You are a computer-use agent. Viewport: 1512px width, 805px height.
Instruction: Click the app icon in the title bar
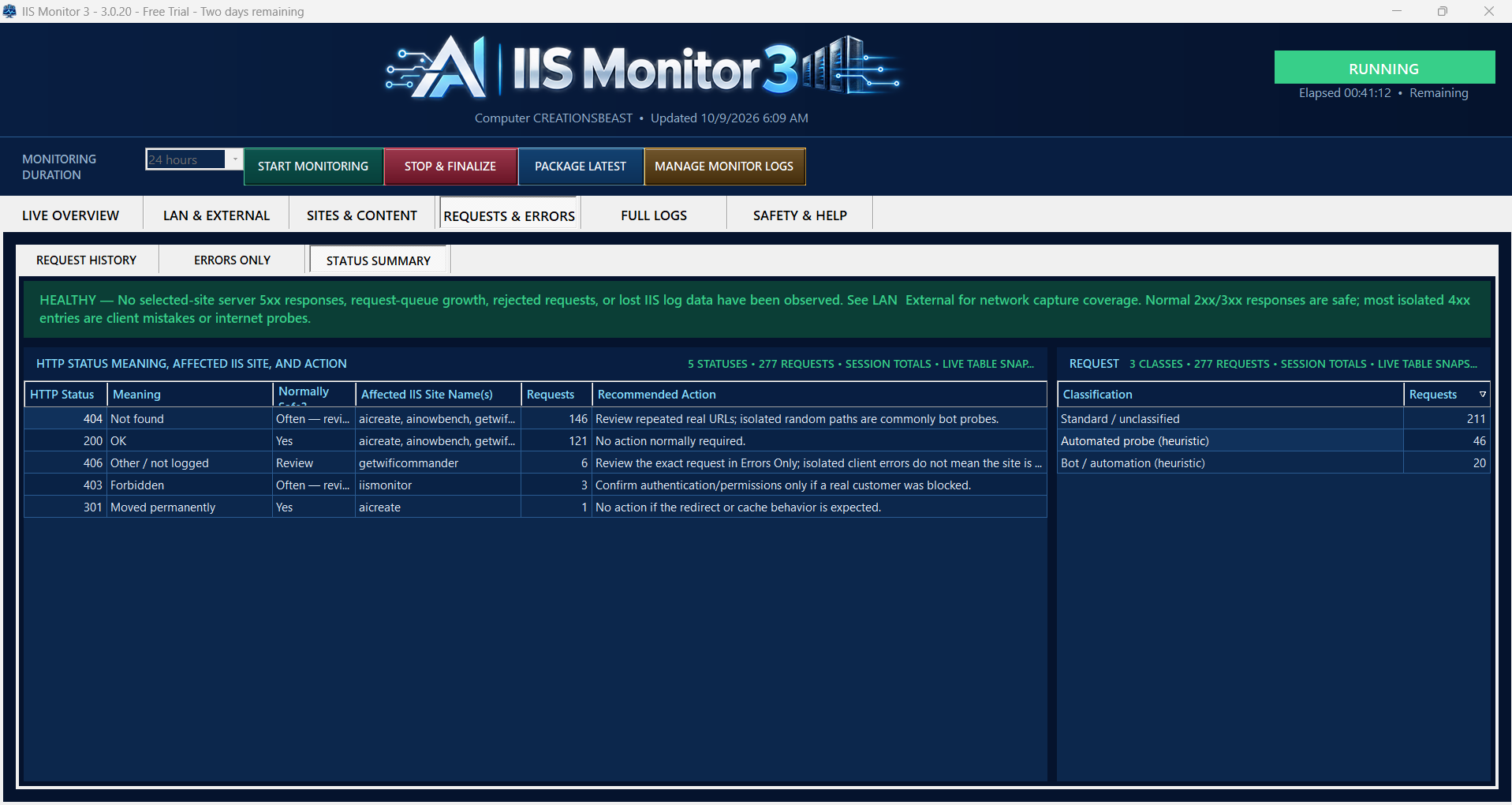pos(9,11)
